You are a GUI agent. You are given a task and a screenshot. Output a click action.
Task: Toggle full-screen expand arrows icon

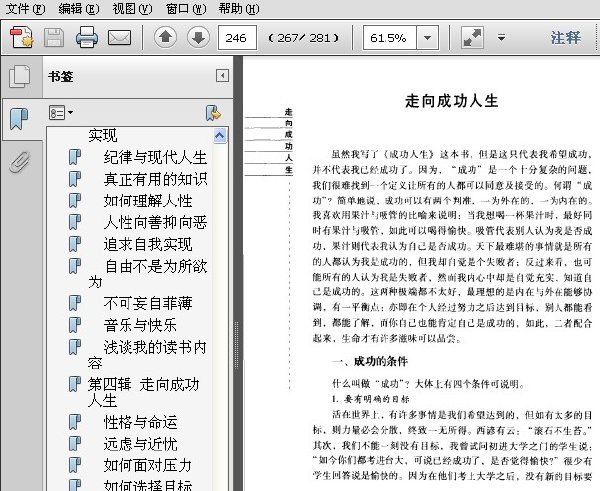point(472,38)
